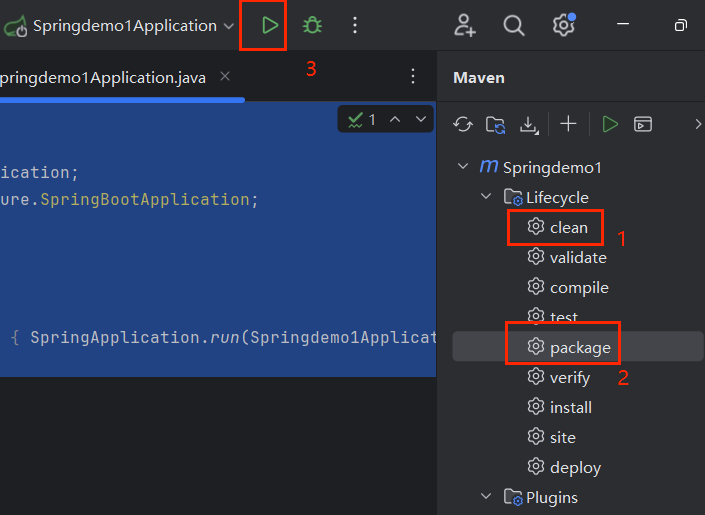Screen dimensions: 705x515
Task: Select the package lifecycle phase
Action: click(x=578, y=347)
